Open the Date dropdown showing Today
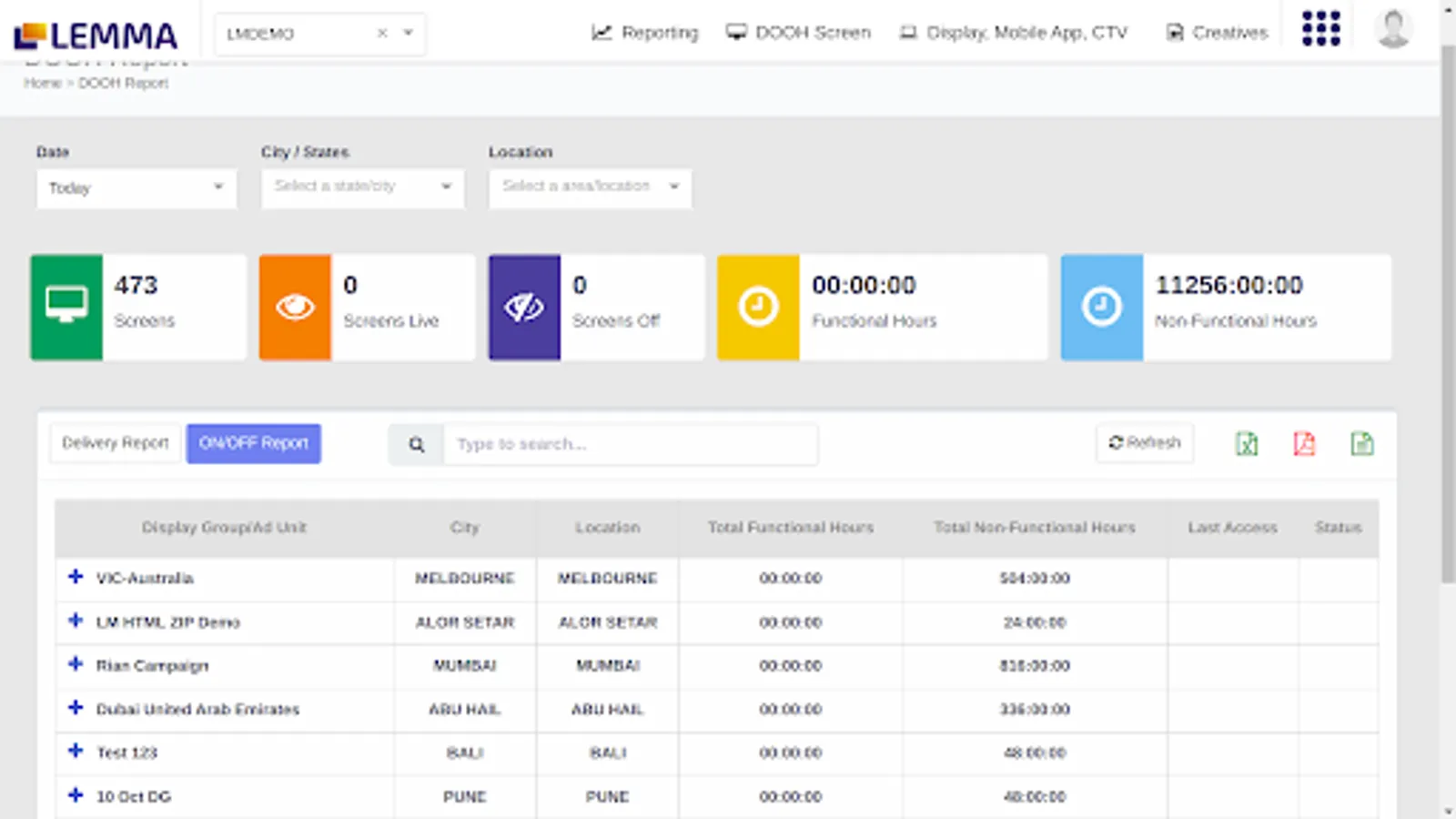The height and width of the screenshot is (819, 1456). pyautogui.click(x=136, y=188)
